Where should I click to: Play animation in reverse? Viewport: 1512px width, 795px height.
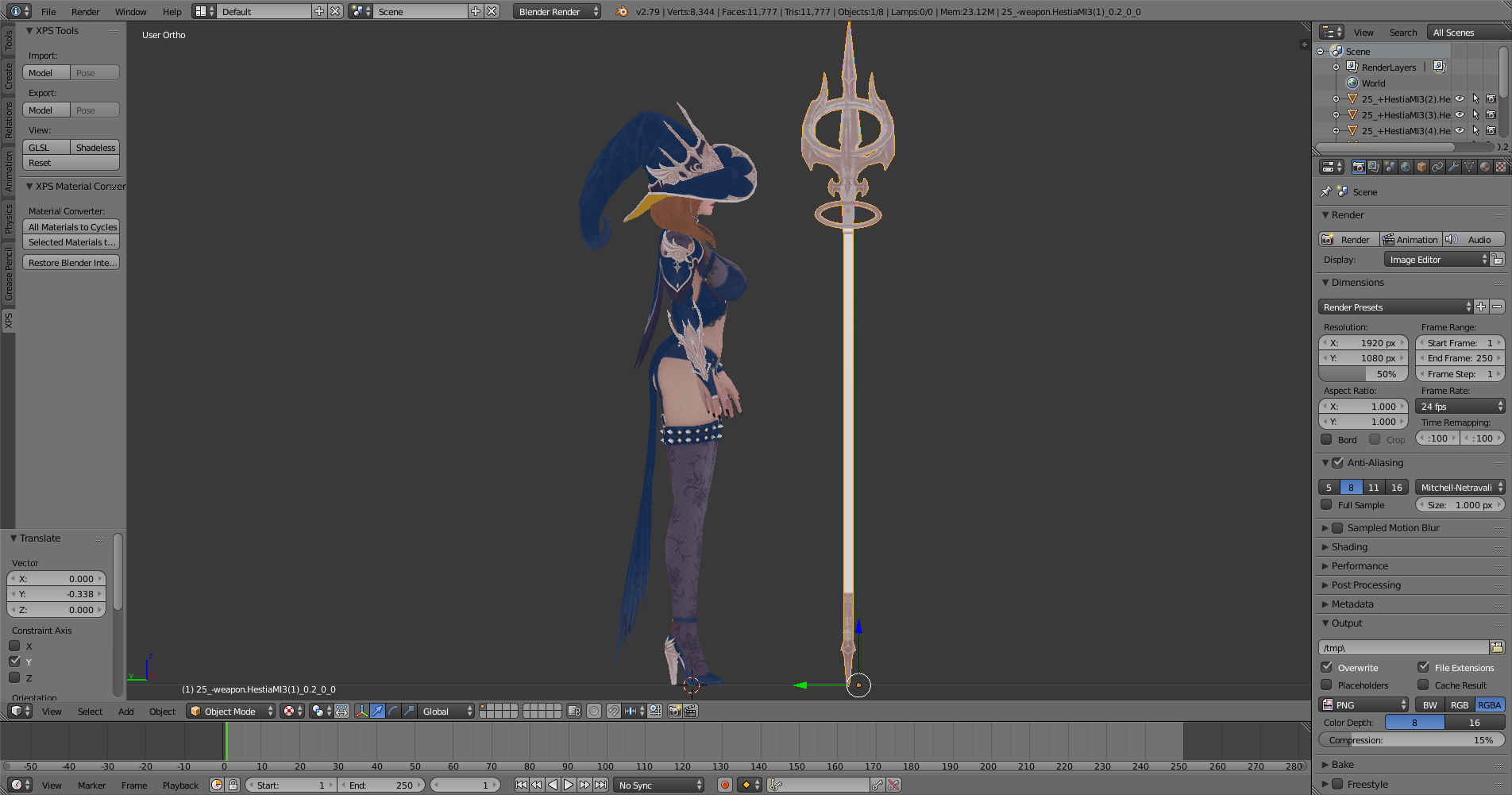pos(553,785)
